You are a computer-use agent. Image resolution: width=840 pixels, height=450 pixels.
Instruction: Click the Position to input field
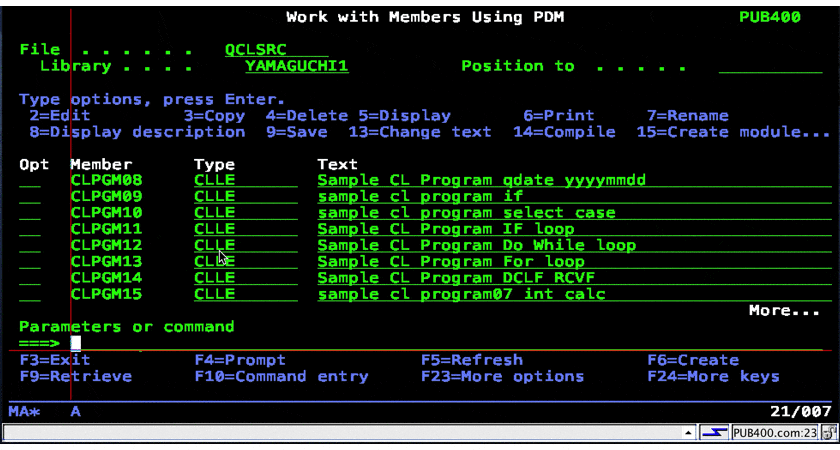(x=770, y=66)
